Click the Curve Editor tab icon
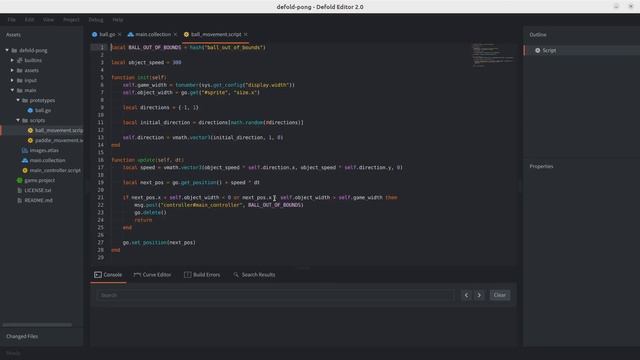The image size is (640, 360). point(137,275)
